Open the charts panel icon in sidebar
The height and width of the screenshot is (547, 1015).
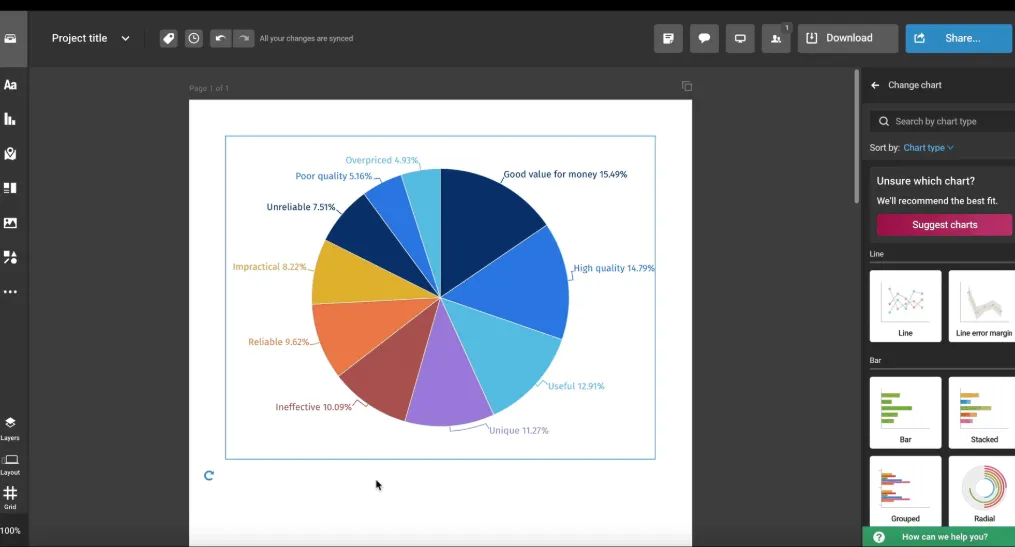(10, 119)
